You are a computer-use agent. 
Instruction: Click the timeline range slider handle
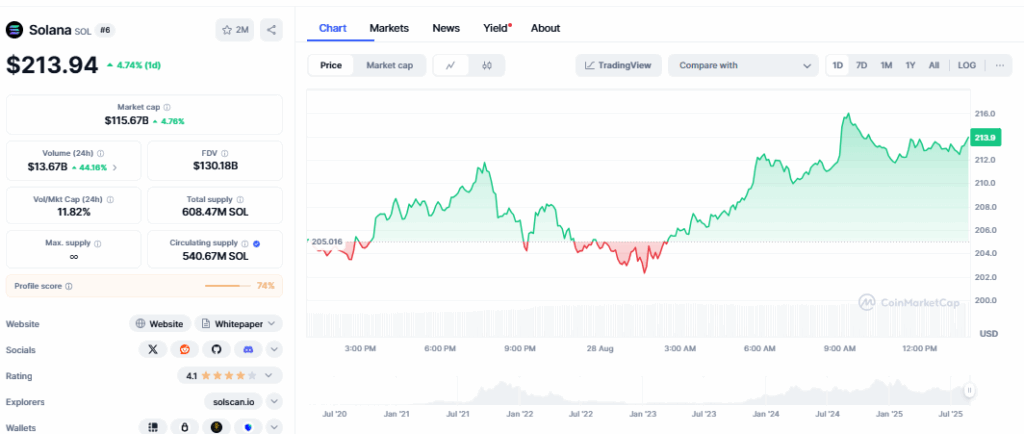point(969,390)
